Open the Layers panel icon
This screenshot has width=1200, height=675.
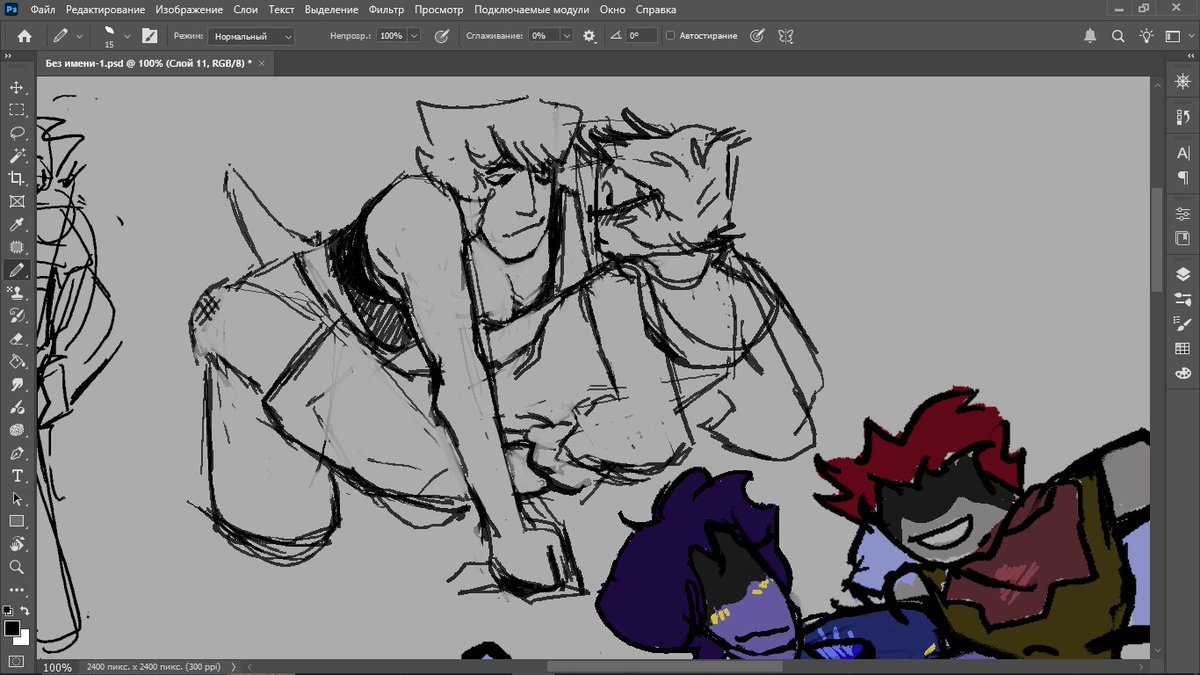coord(1183,274)
